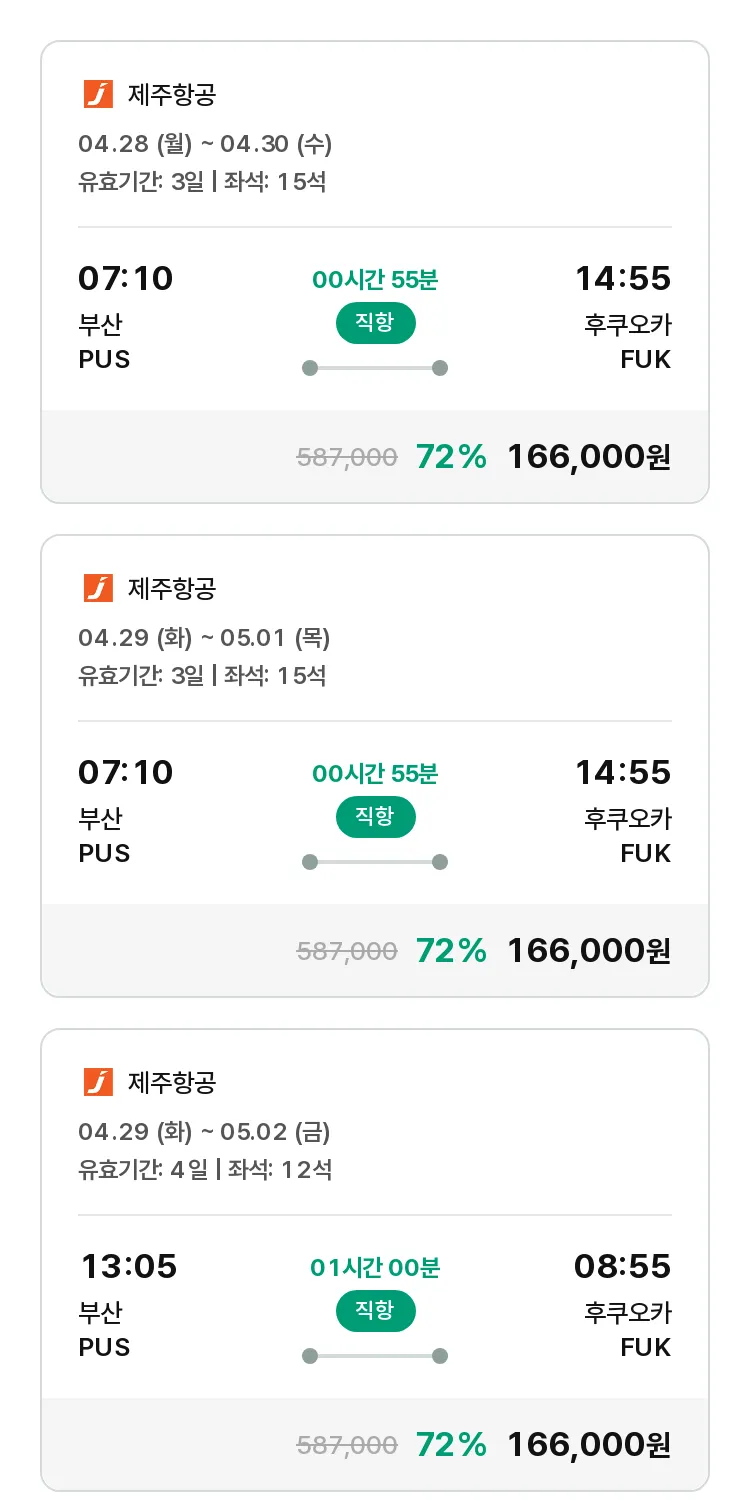Viewport: 750px width, 1510px height.
Task: Click Jeju Air logo on 04.29–05.02 card
Action: coord(98,1082)
